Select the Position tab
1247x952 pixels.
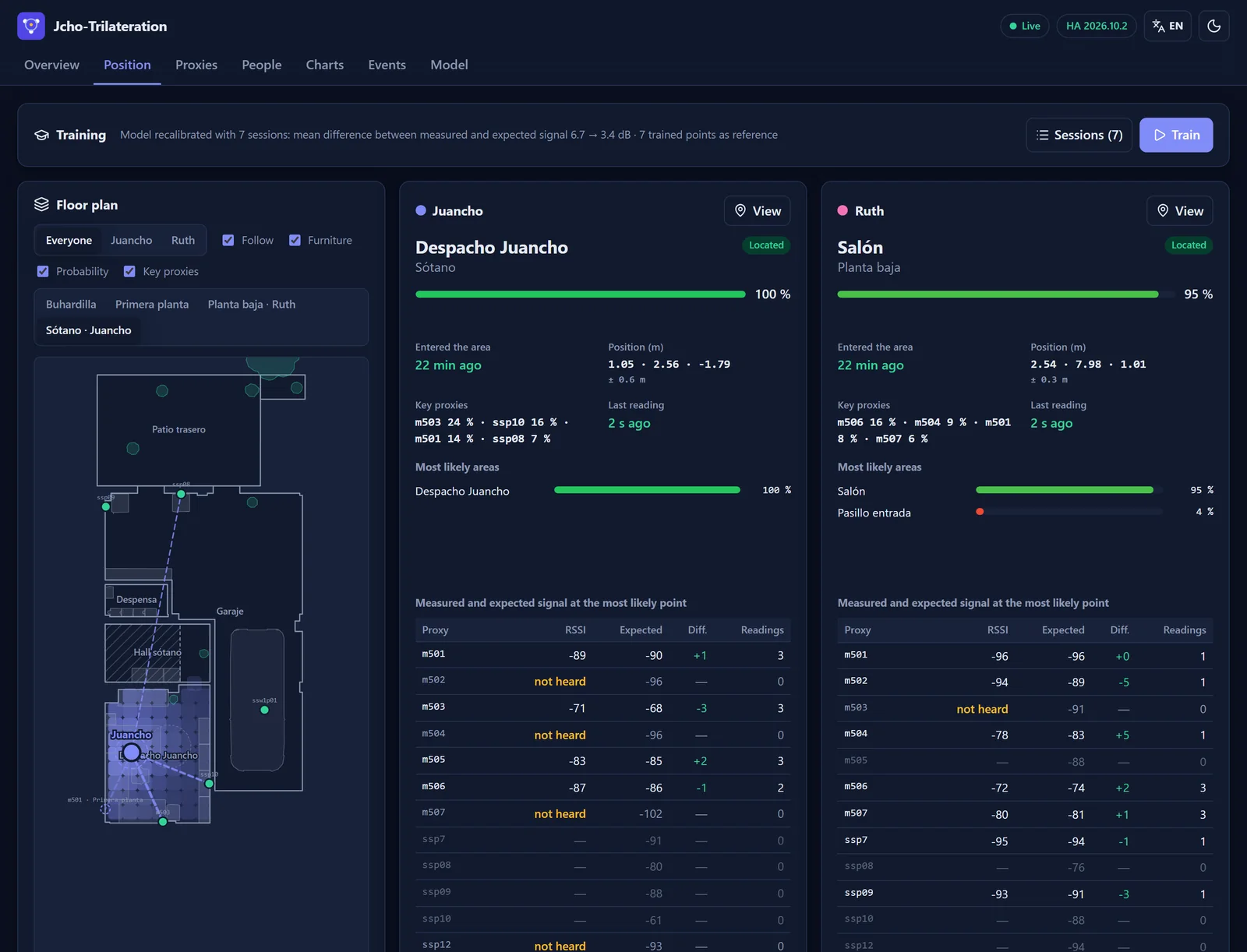coord(127,65)
